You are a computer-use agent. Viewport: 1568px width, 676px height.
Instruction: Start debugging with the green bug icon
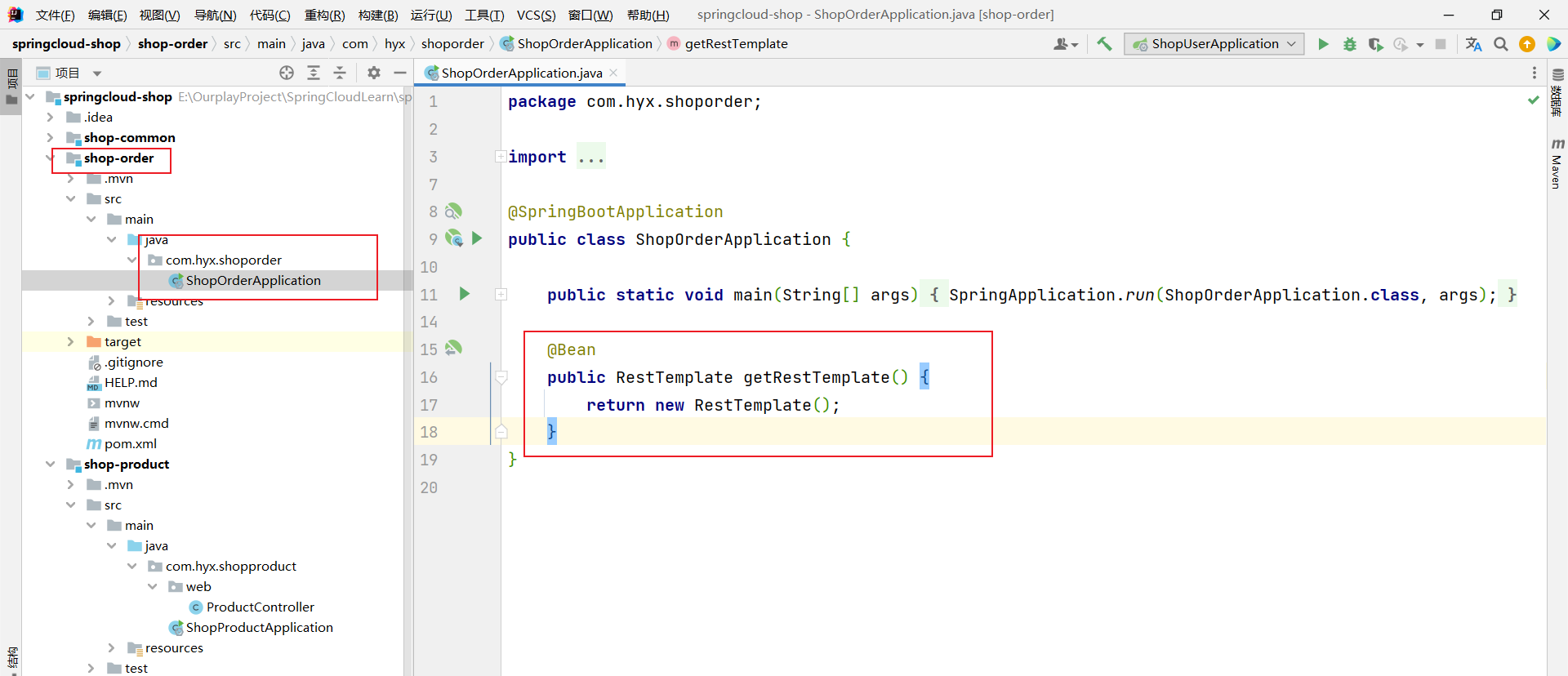1350,44
